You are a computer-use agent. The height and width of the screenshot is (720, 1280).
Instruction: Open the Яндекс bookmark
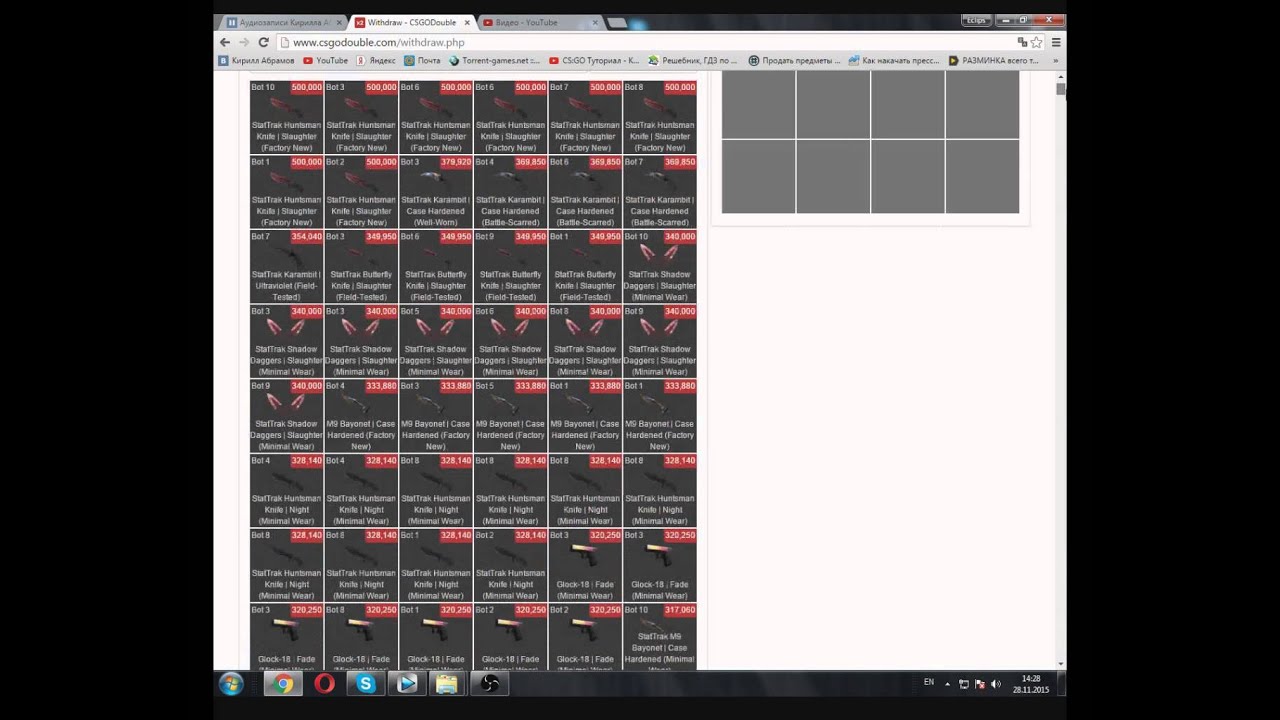[376, 60]
